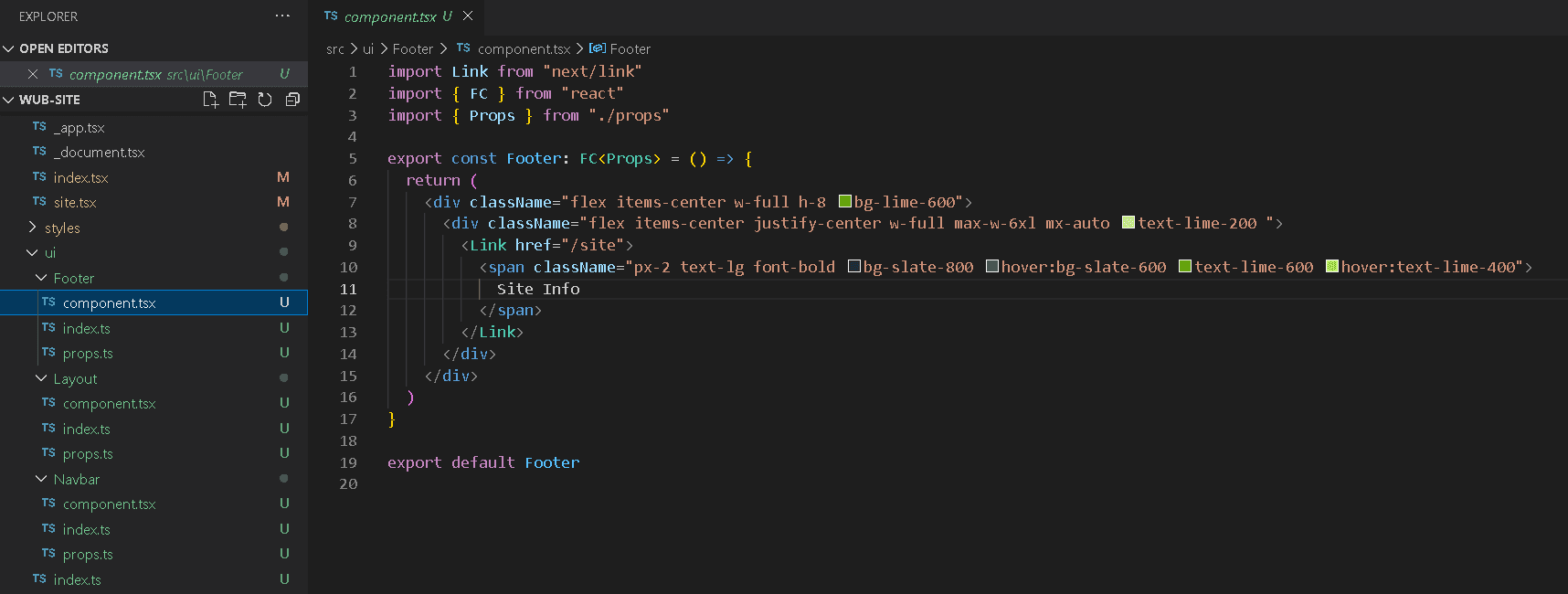This screenshot has width=1568, height=594.
Task: Click the ui breadcrumb segment
Action: tap(368, 48)
